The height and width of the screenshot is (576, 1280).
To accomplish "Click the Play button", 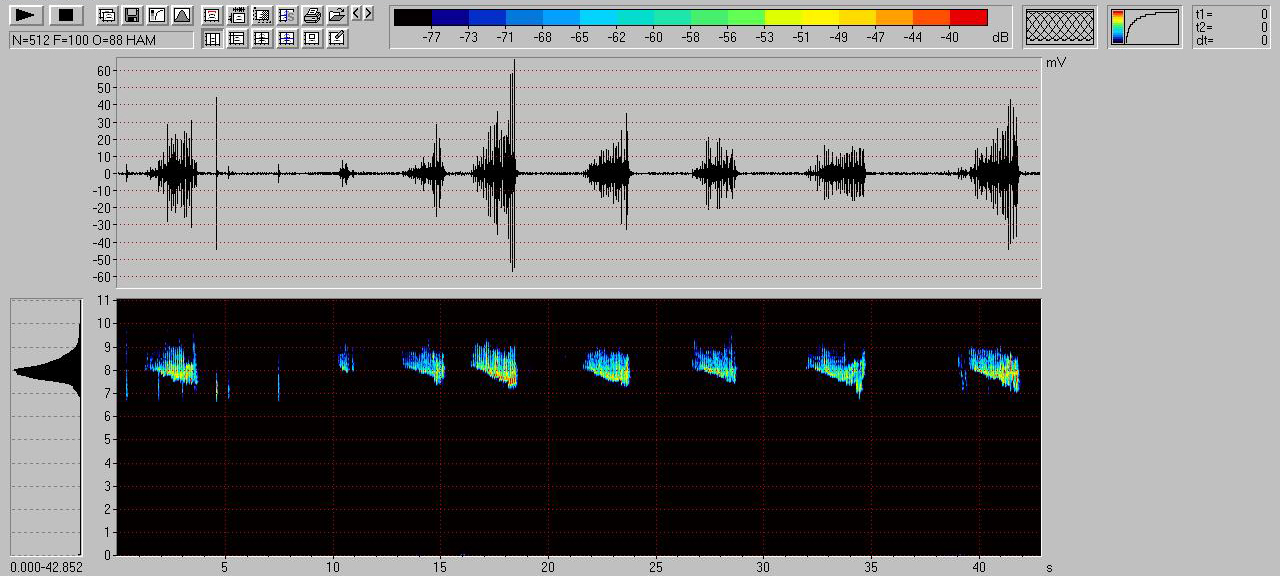I will pyautogui.click(x=27, y=15).
